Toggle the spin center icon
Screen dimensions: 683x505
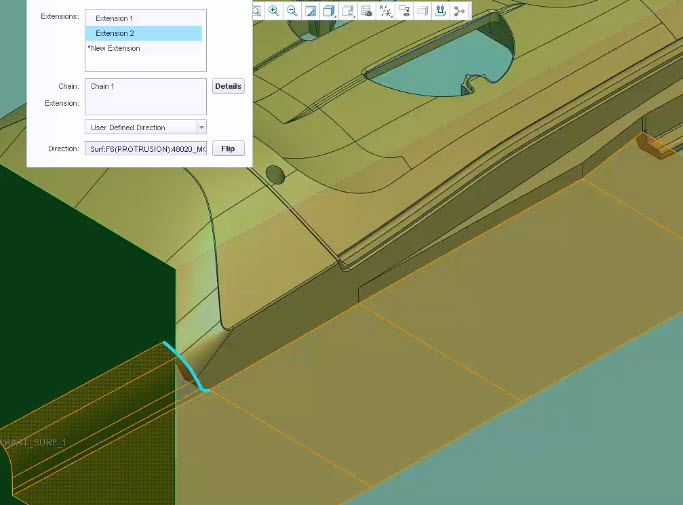[440, 10]
